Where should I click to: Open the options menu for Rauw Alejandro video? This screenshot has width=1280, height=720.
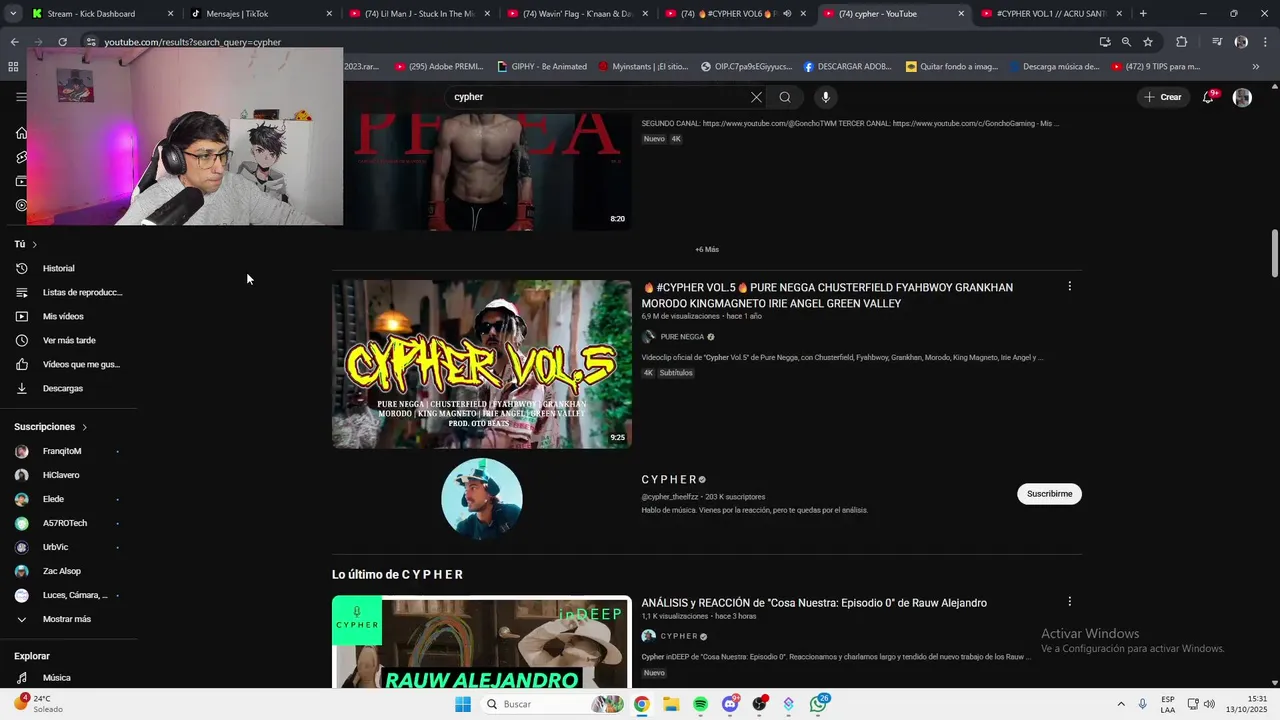point(1069,602)
